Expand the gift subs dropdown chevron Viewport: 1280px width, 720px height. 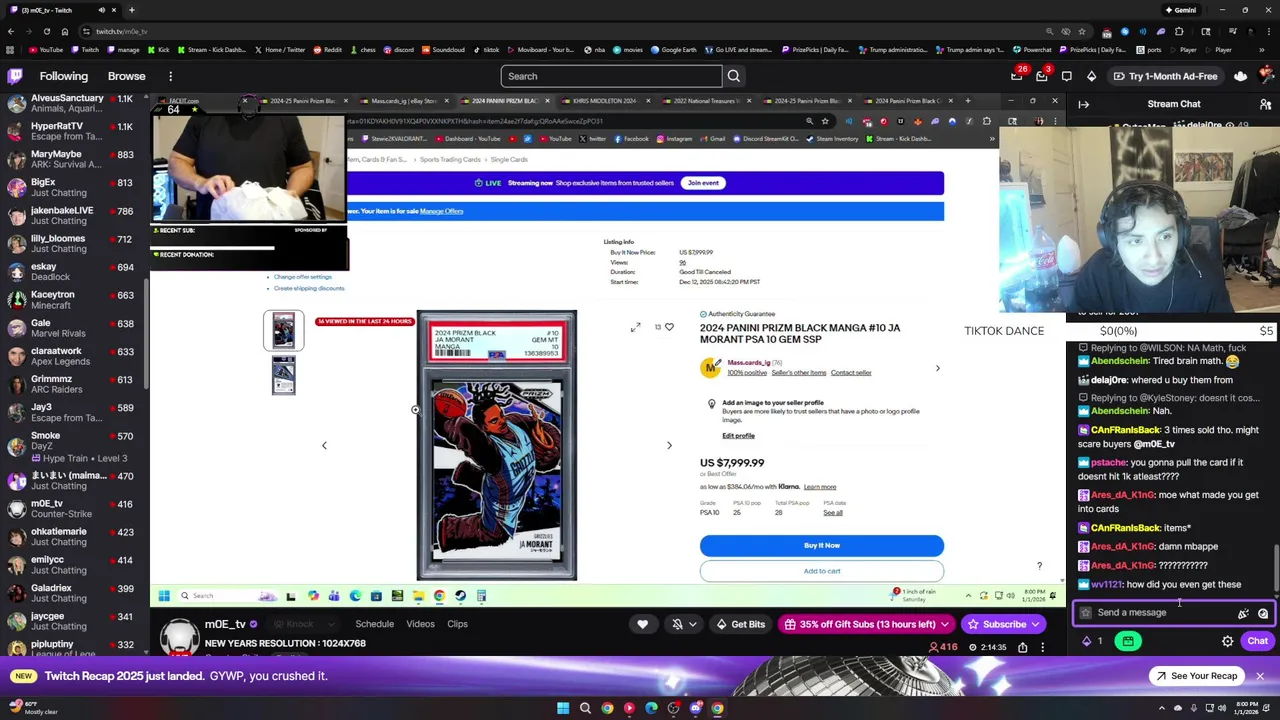945,624
